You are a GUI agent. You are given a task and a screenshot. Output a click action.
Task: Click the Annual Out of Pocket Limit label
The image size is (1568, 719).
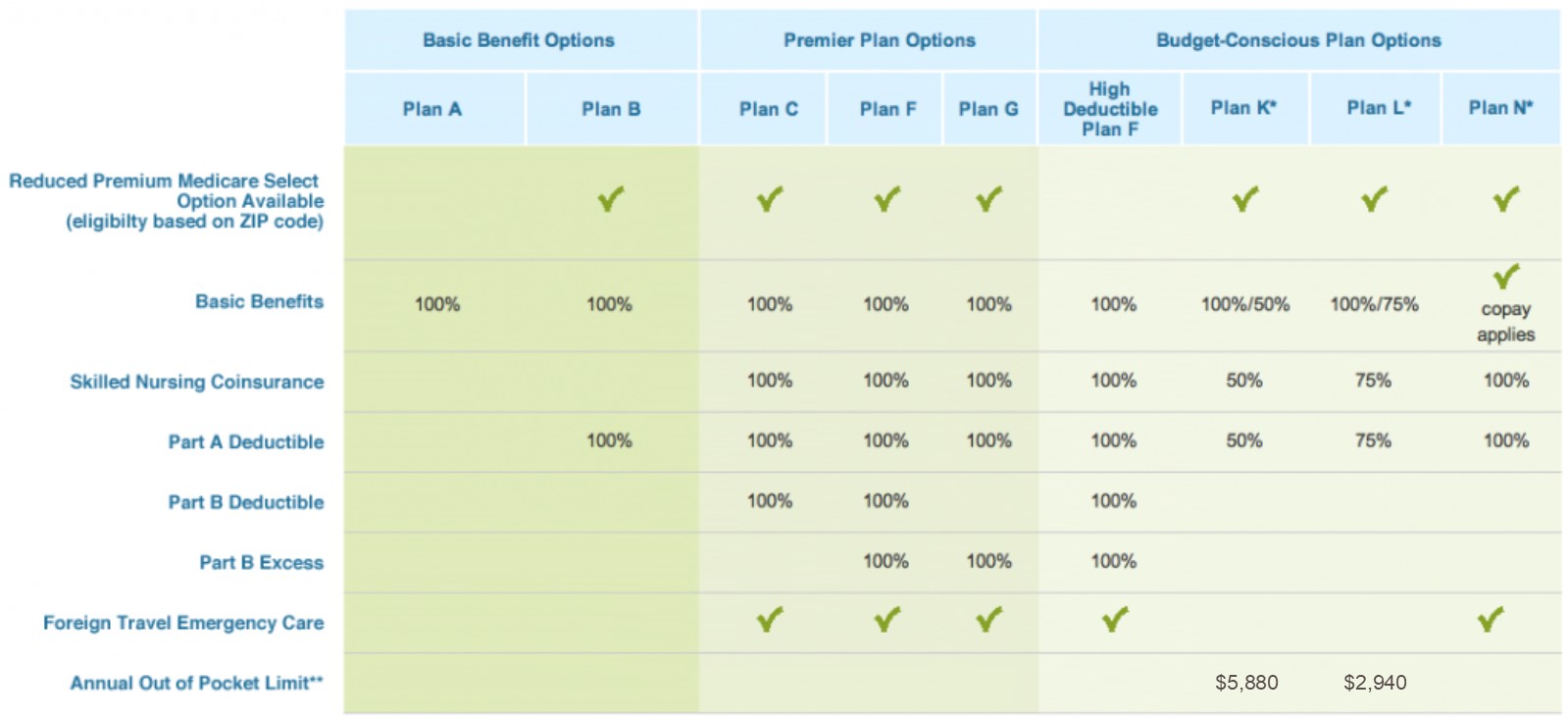[196, 683]
